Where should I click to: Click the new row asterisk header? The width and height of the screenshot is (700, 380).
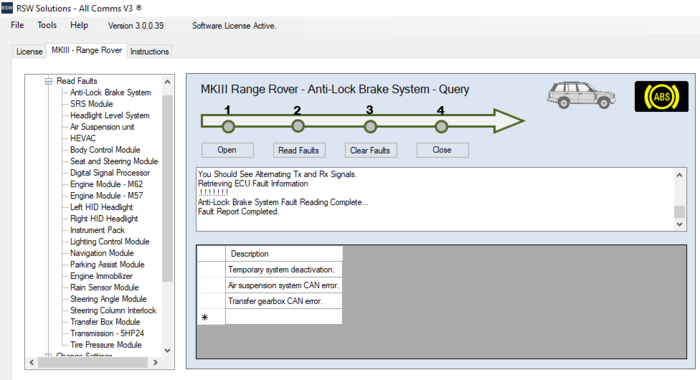(211, 317)
